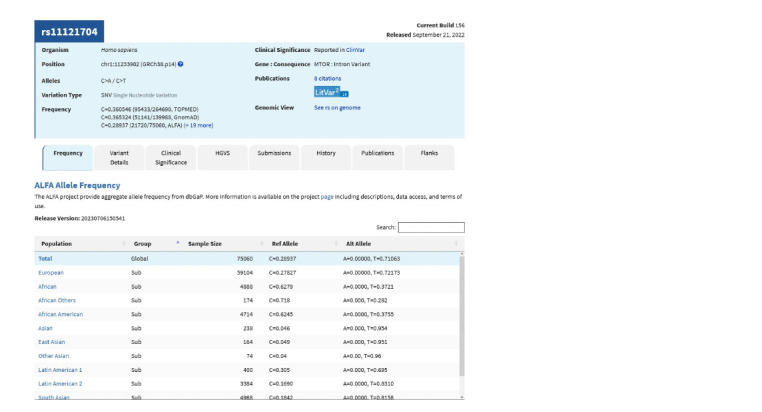762x412 pixels.
Task: Select the 'A=0.00, T=0.96' cell
Action: [362, 356]
